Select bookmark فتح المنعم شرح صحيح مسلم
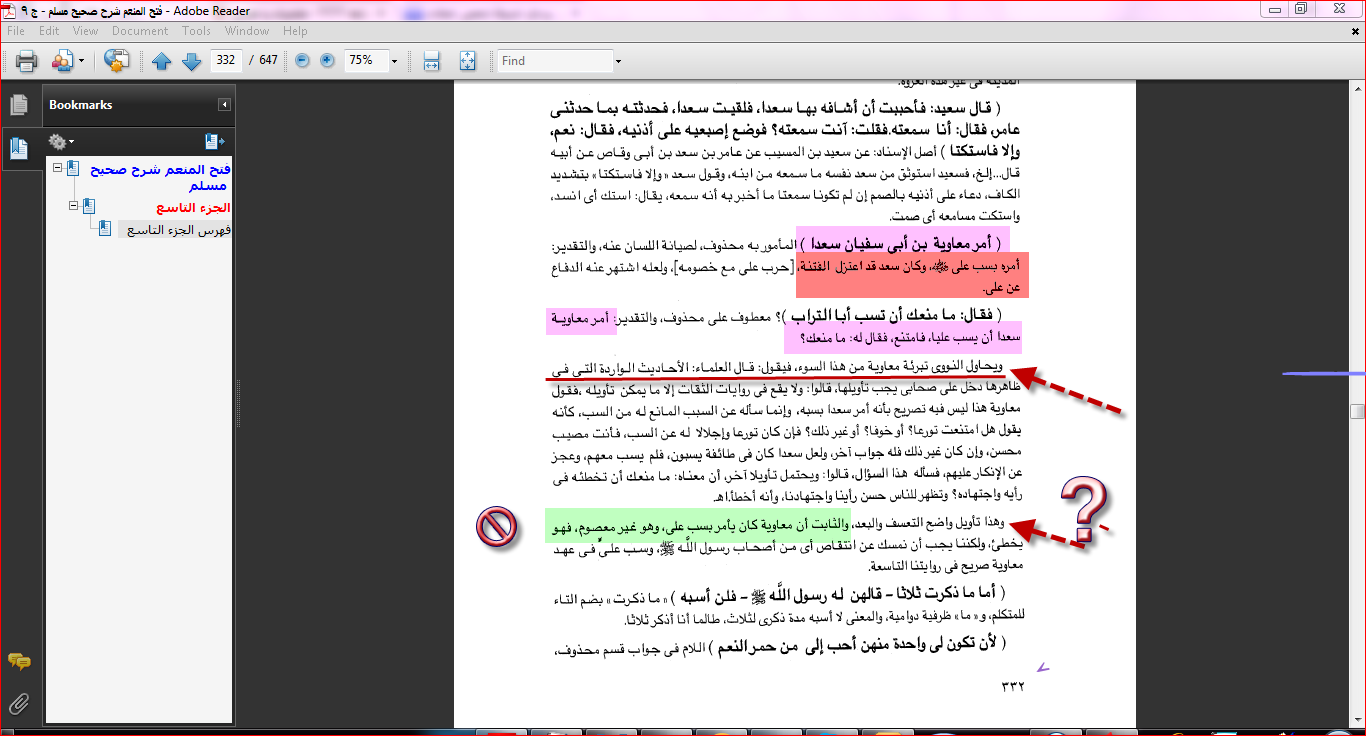This screenshot has width=1366, height=736. pos(160,177)
